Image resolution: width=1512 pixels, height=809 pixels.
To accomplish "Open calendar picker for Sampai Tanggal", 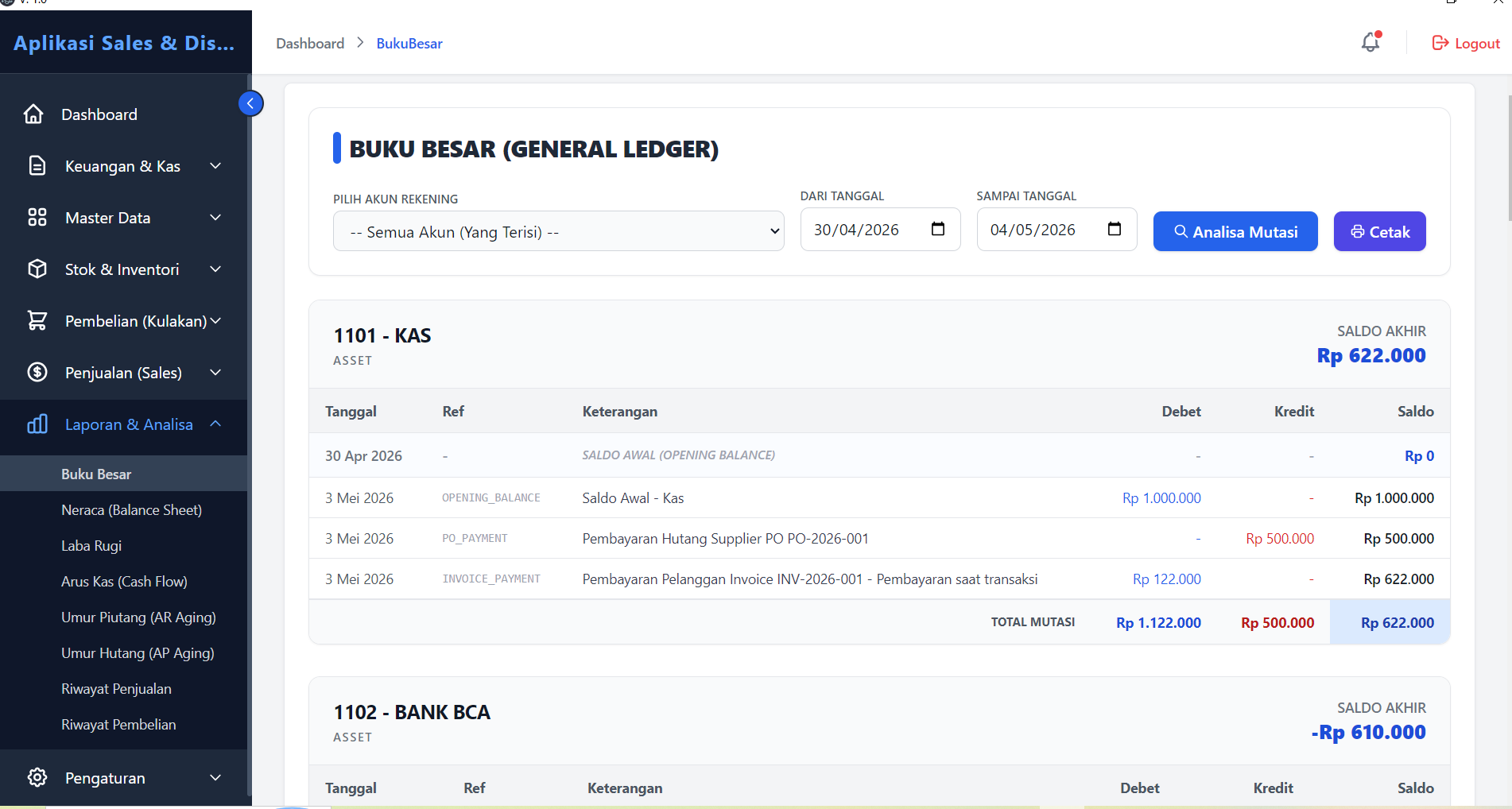I will click(1115, 229).
